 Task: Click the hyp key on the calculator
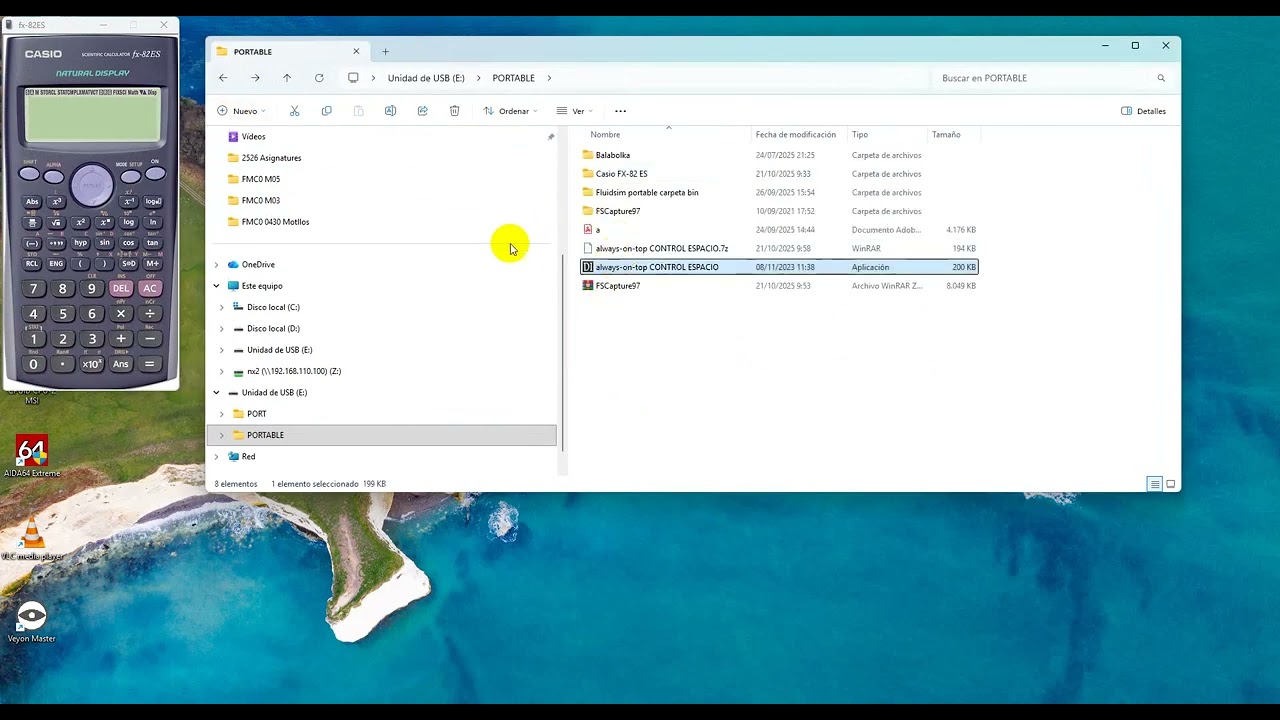[x=80, y=242]
